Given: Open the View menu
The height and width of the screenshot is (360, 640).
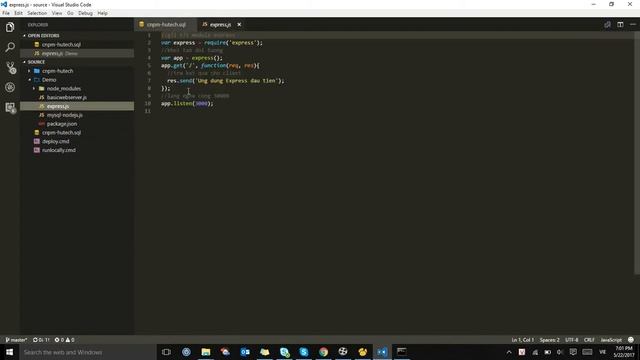Looking at the screenshot, I should 57,13.
